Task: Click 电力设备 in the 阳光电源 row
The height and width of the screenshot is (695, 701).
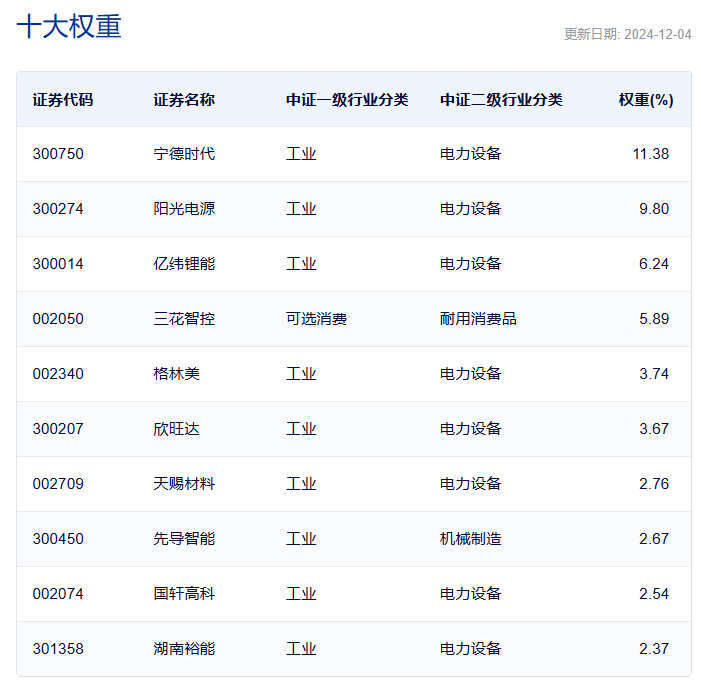Action: (x=471, y=209)
